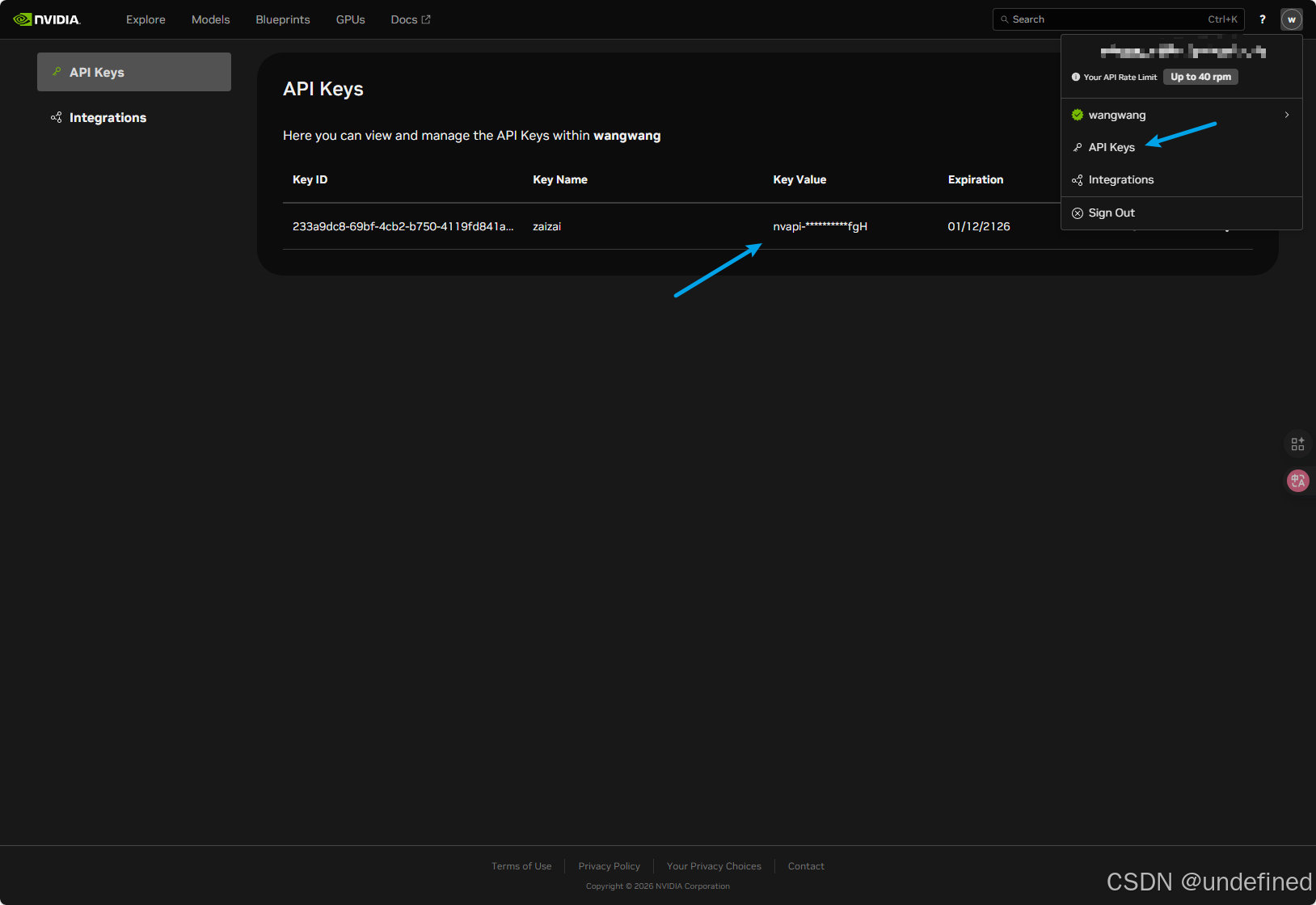Click the Key Value column header
The height and width of the screenshot is (905, 1316).
pos(799,179)
